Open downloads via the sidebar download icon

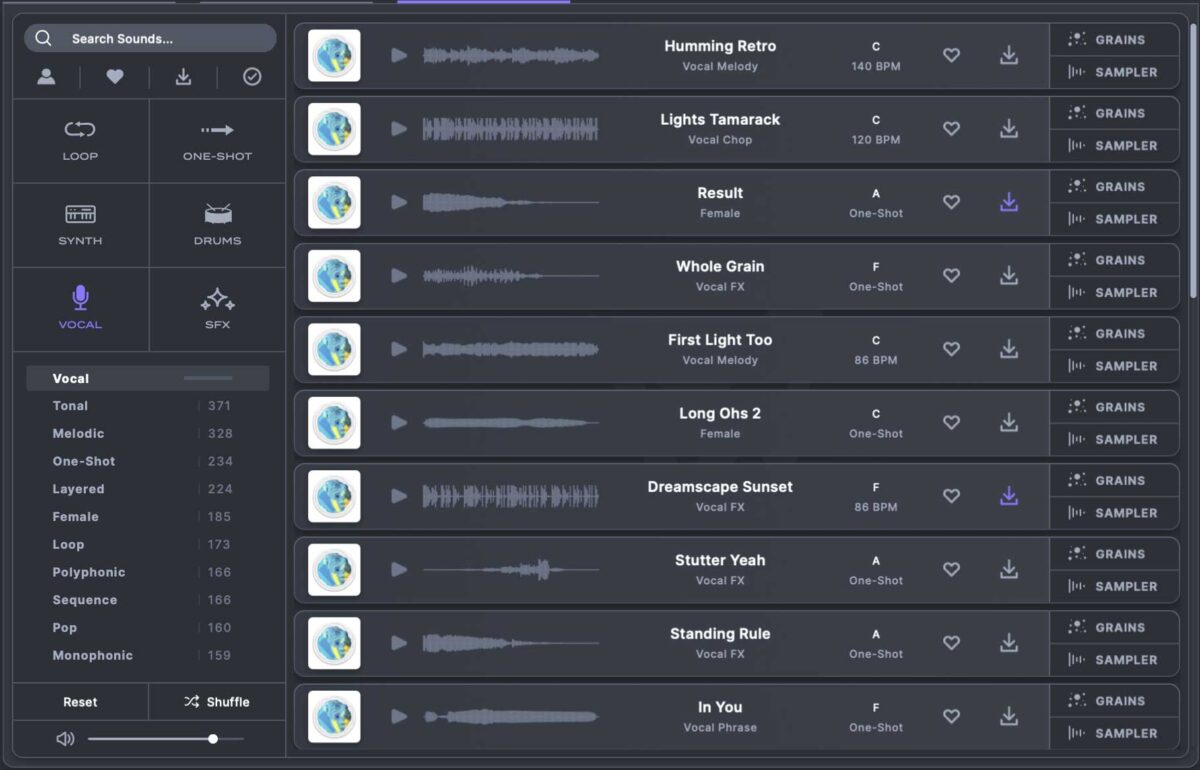click(x=184, y=76)
